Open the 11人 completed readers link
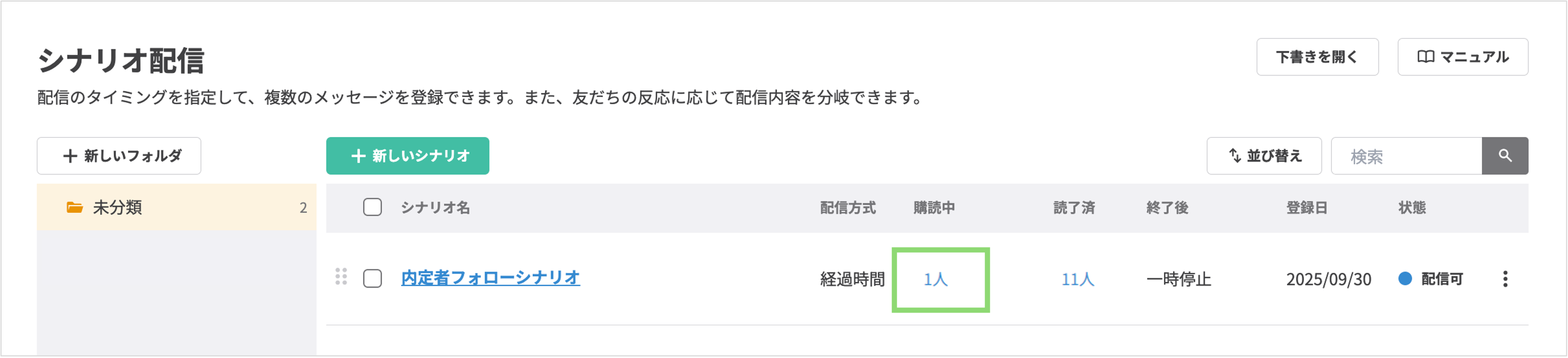The width and height of the screenshot is (1568, 358). click(x=1077, y=279)
